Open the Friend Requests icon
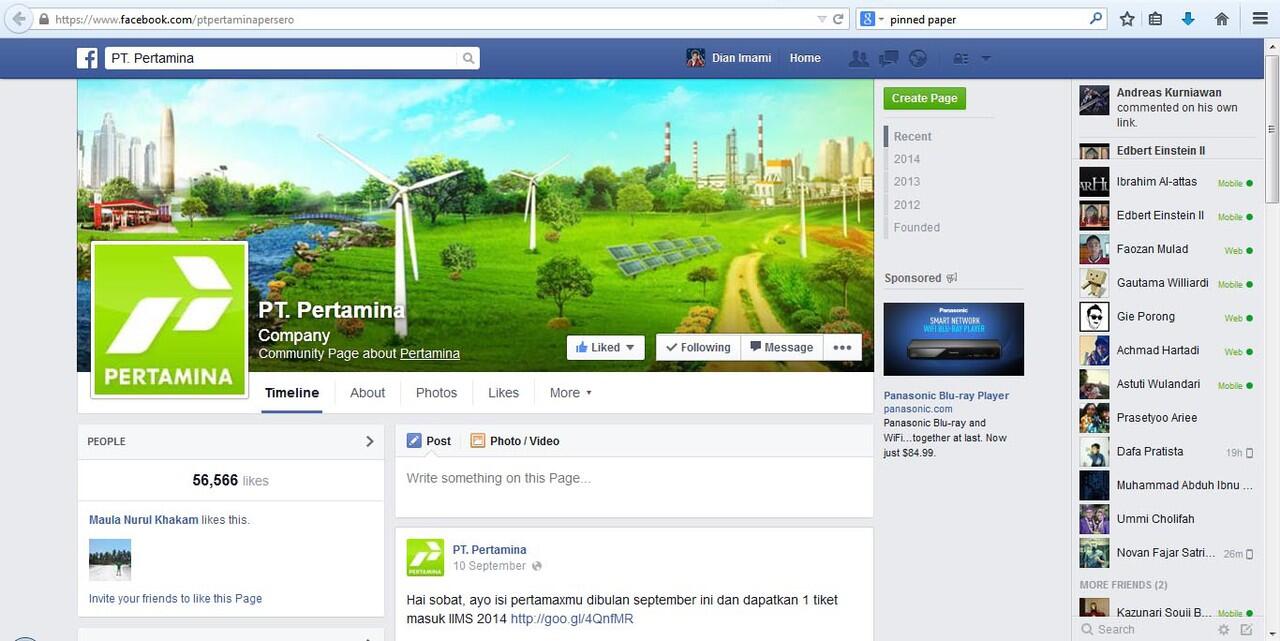Image resolution: width=1280 pixels, height=641 pixels. pos(858,58)
